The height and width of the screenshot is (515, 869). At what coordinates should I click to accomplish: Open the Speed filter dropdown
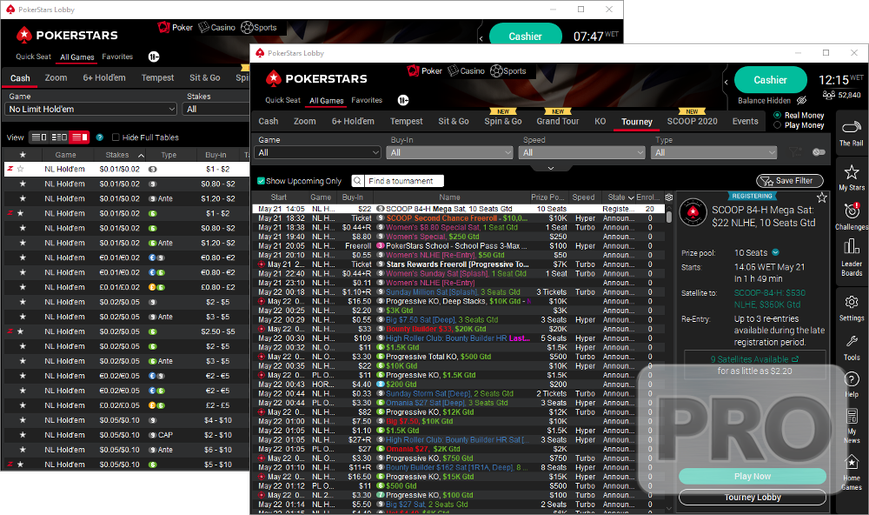coord(582,152)
